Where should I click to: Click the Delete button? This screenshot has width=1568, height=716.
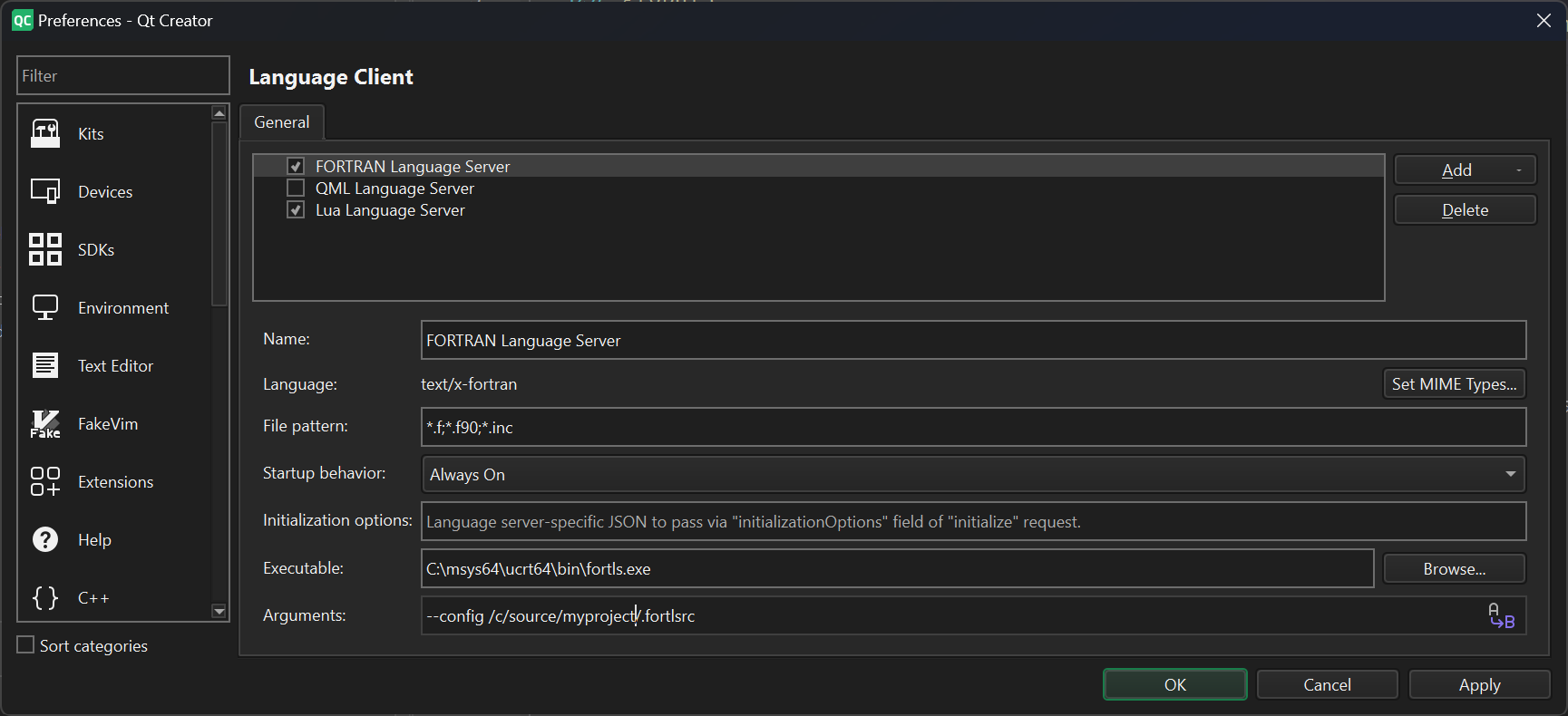(x=1466, y=209)
